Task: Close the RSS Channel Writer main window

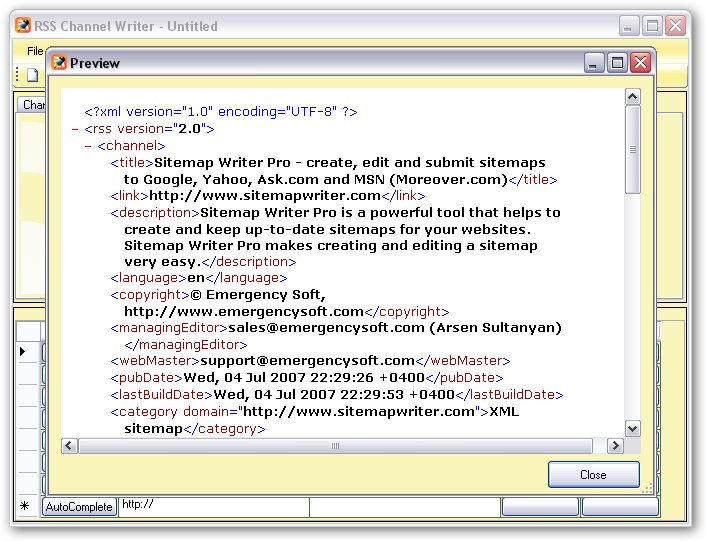Action: (676, 26)
